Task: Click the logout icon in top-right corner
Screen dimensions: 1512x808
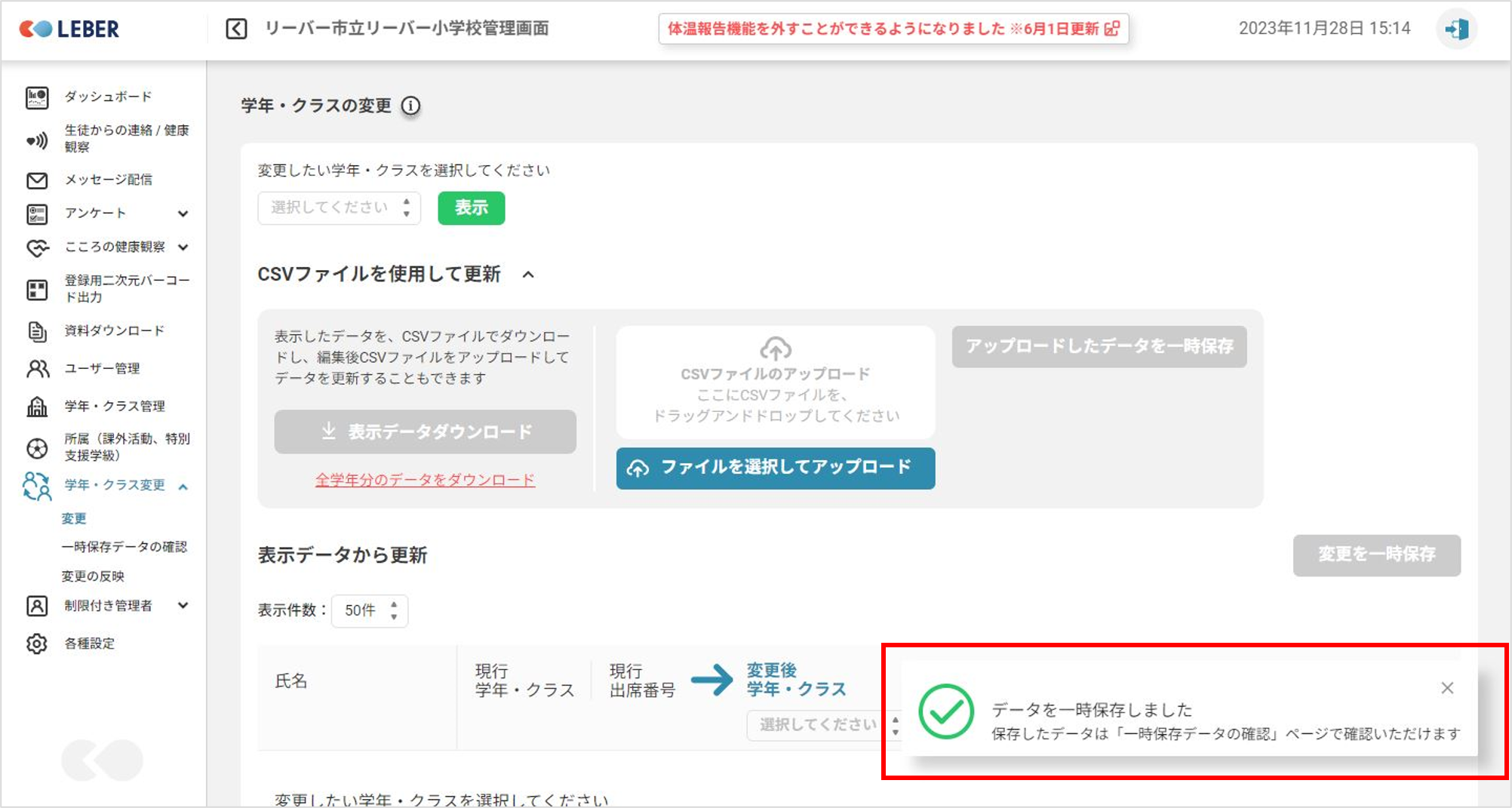Action: [1455, 29]
